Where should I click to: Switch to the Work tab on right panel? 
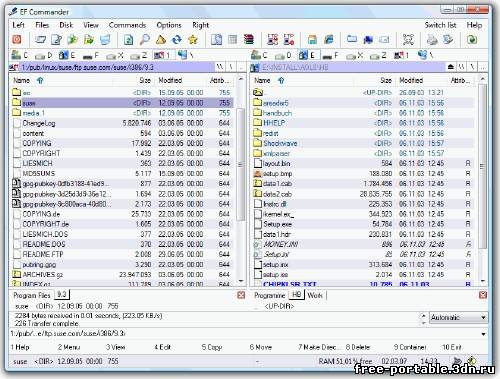click(315, 295)
